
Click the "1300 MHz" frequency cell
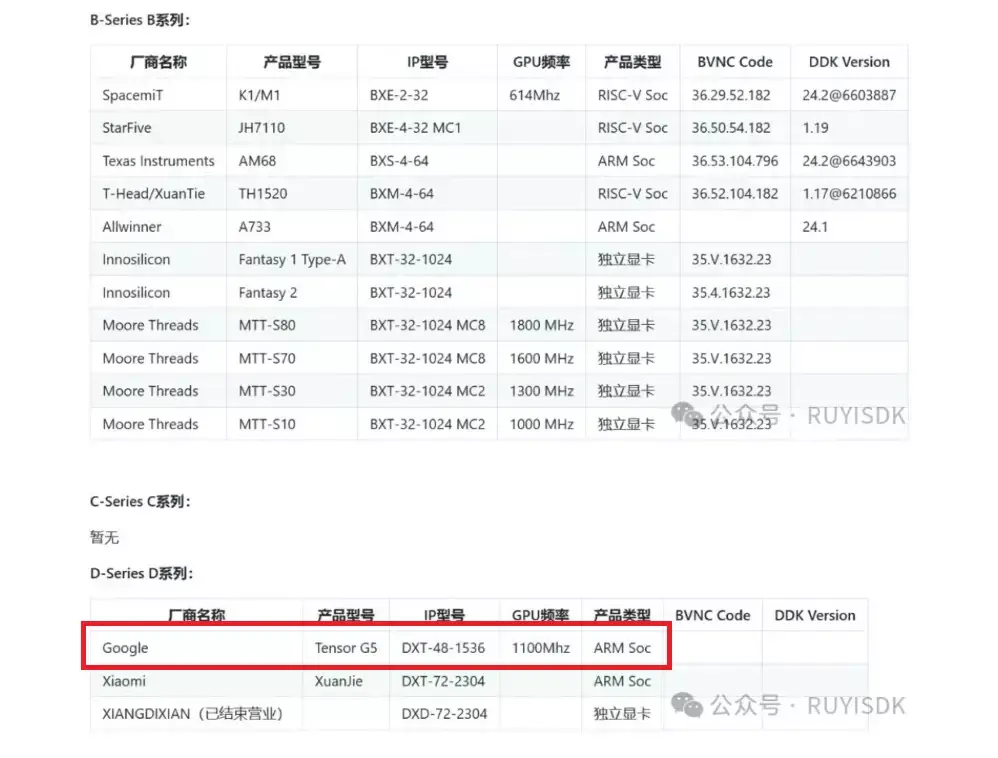[x=542, y=391]
